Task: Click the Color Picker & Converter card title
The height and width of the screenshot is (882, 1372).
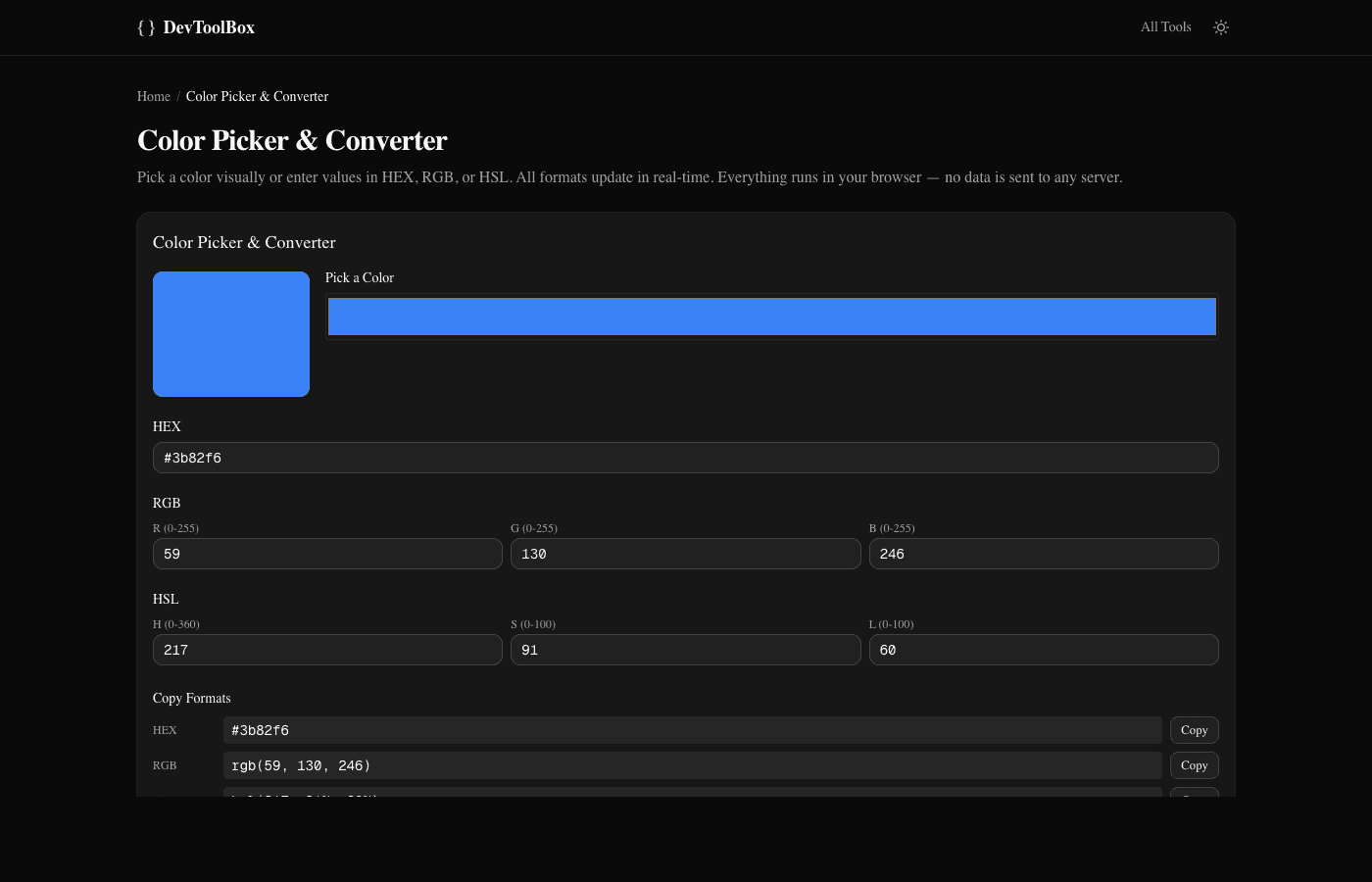Action: tap(244, 242)
